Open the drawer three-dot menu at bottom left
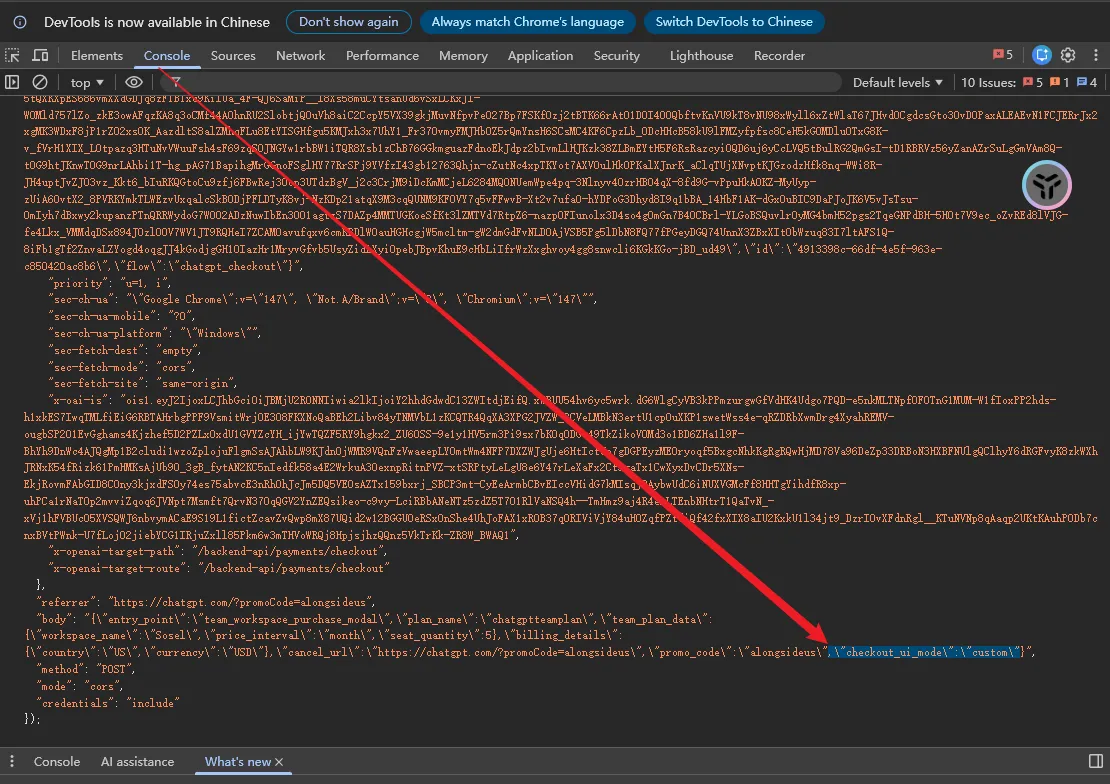This screenshot has height=784, width=1110. tap(12, 761)
